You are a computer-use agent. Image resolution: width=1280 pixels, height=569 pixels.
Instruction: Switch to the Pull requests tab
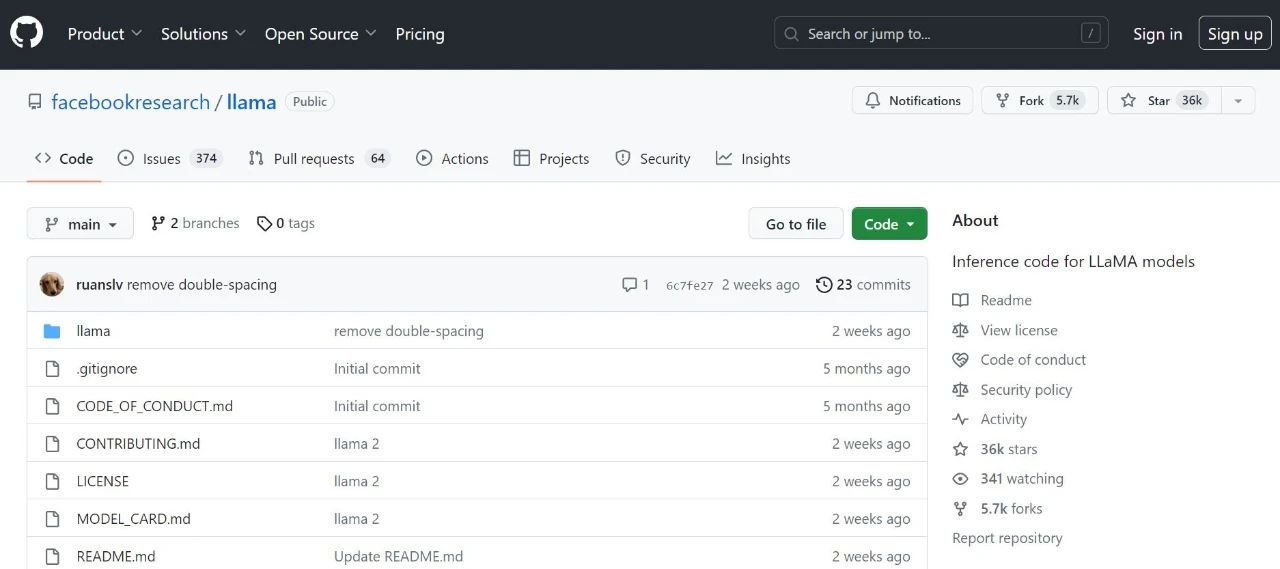[x=319, y=159]
